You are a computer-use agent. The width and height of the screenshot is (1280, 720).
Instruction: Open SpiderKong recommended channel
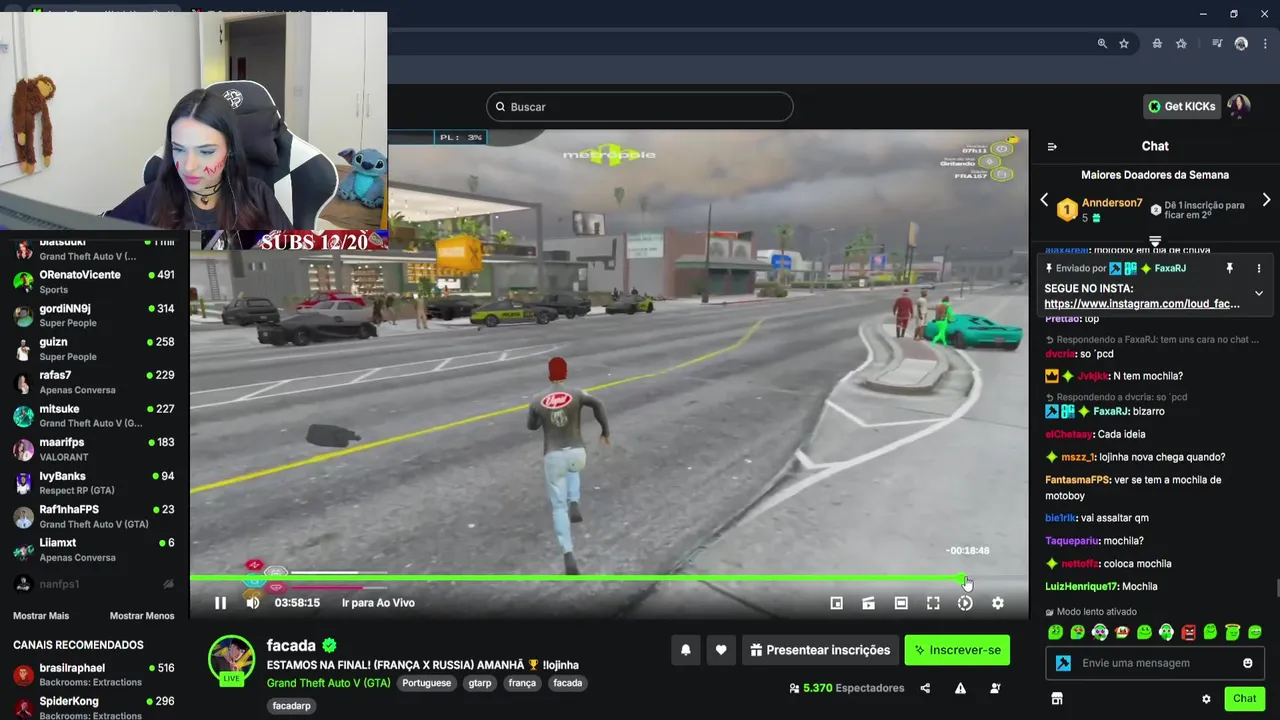tap(94, 708)
